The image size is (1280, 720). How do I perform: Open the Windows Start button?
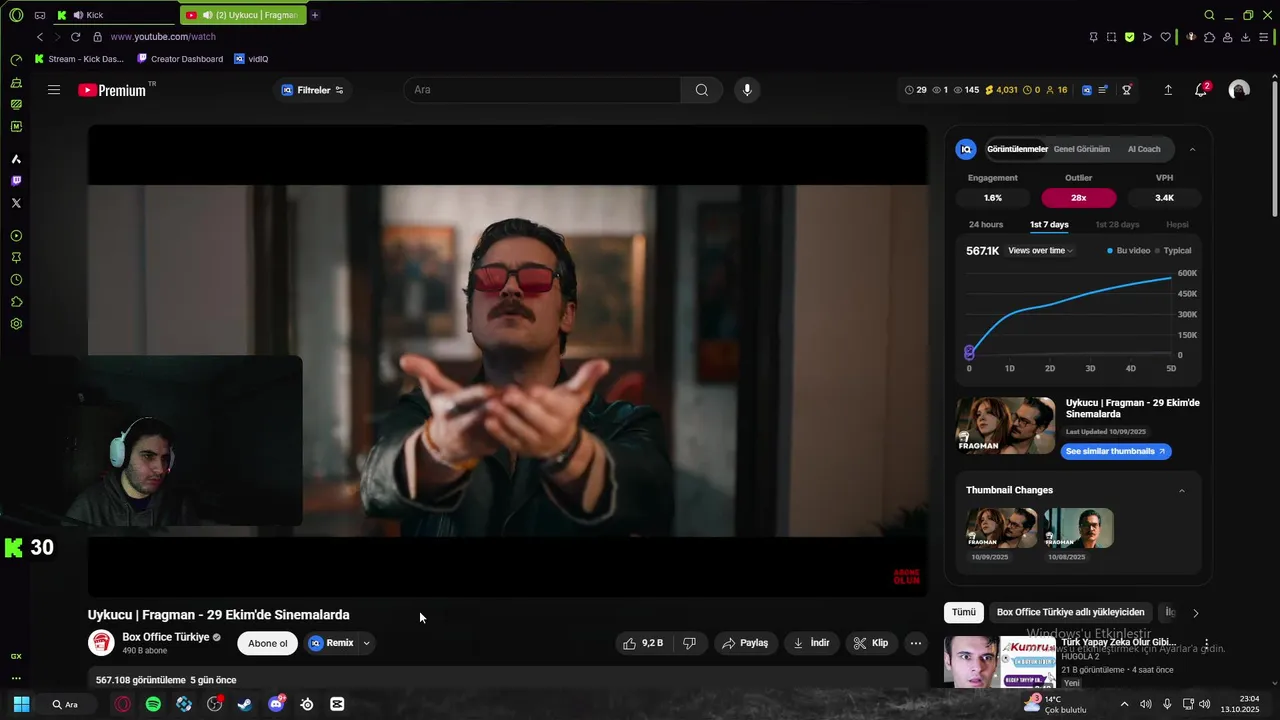[x=21, y=704]
